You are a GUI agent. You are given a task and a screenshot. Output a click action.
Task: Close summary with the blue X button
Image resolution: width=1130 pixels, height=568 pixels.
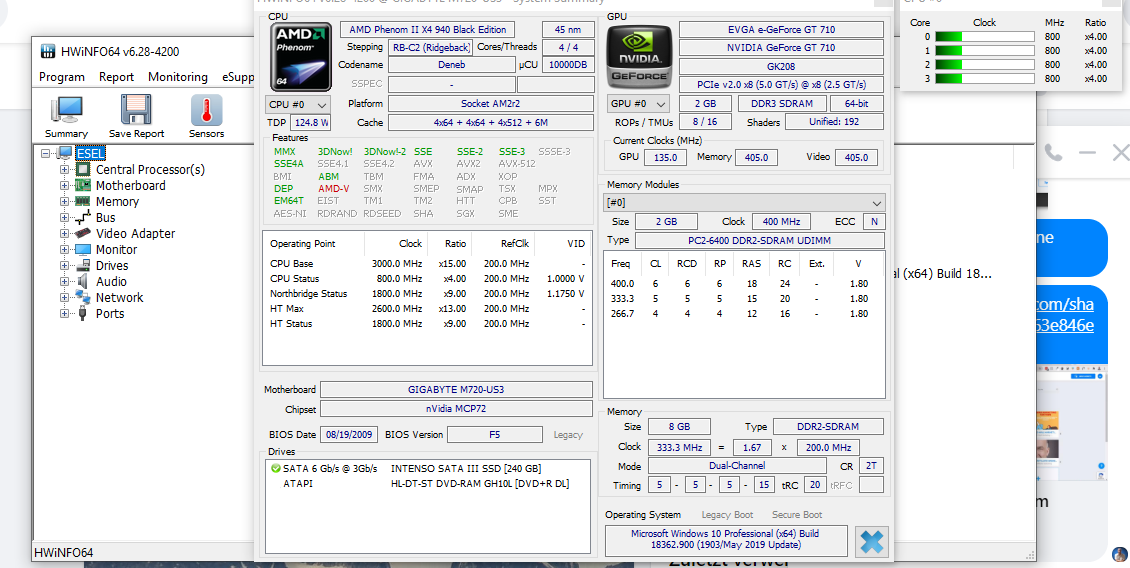tap(871, 541)
